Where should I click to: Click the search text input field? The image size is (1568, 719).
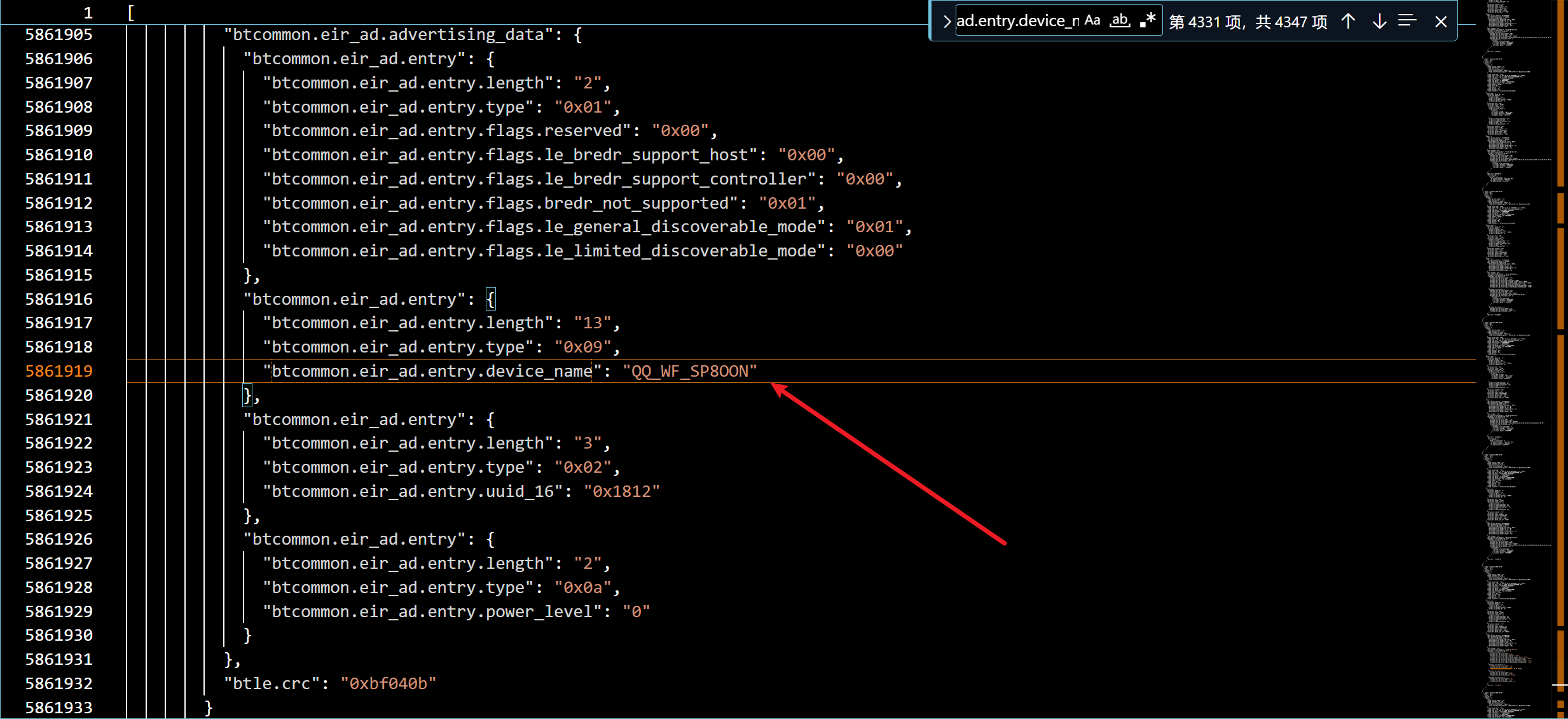pos(1017,21)
